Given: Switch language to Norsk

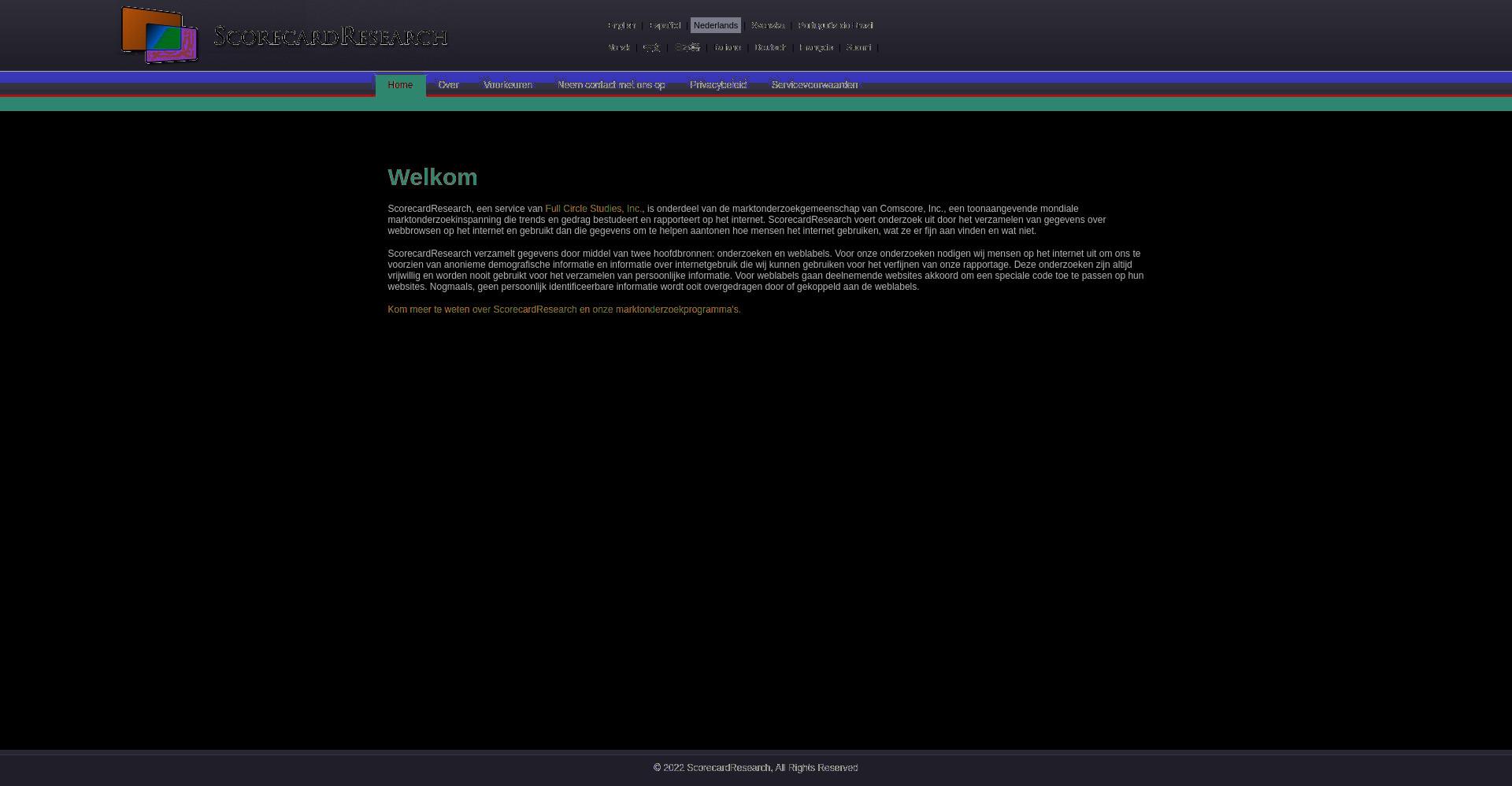Looking at the screenshot, I should 619,47.
